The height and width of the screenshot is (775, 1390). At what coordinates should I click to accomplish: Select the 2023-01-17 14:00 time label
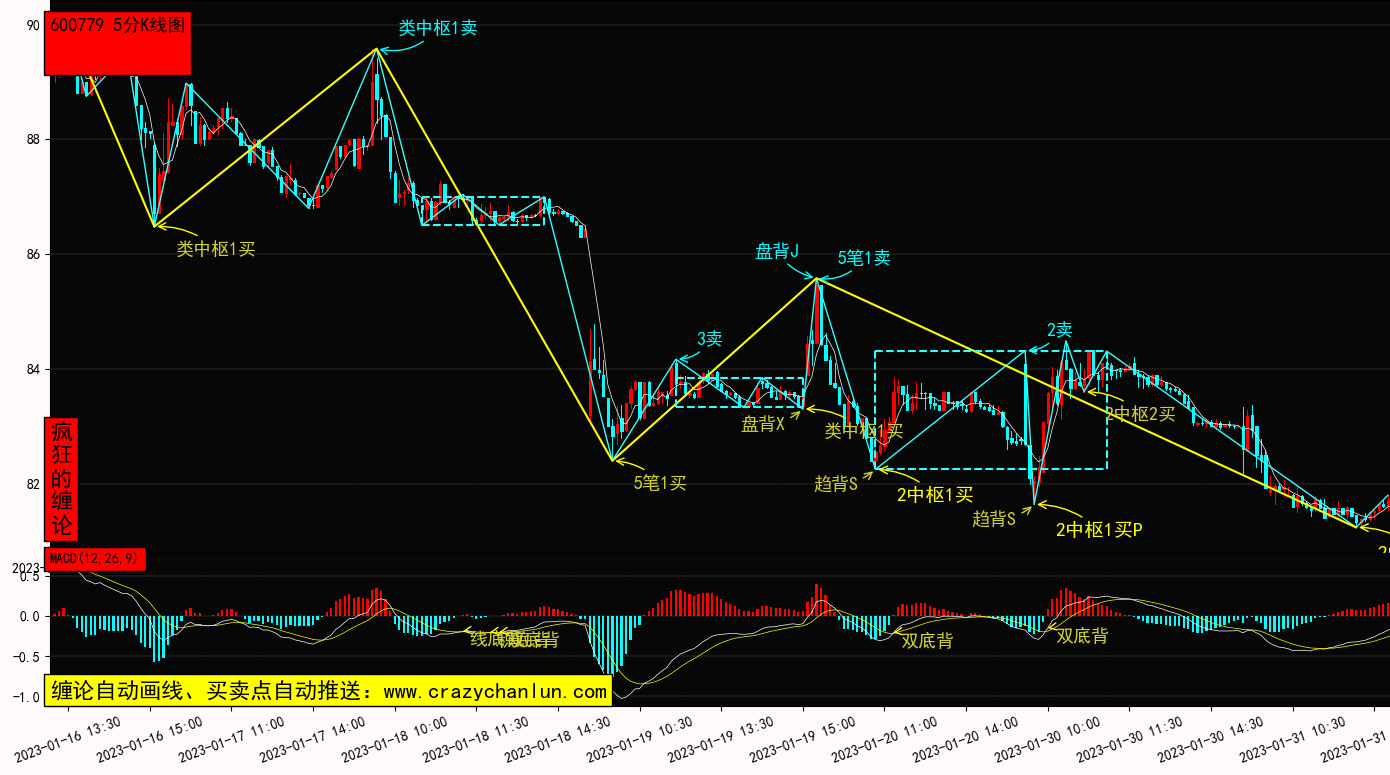coord(313,738)
